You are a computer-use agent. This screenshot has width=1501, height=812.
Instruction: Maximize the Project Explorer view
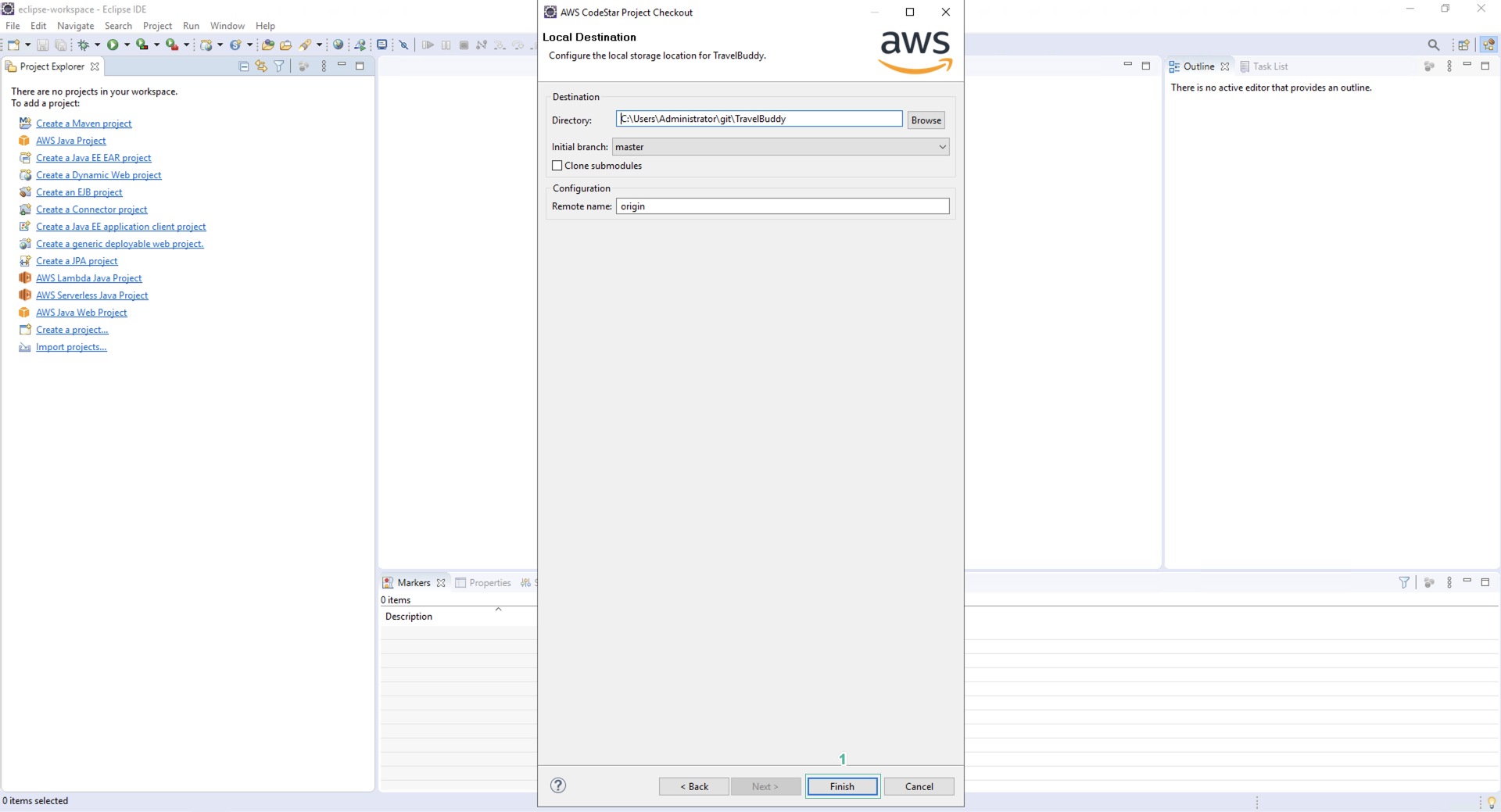(x=360, y=66)
